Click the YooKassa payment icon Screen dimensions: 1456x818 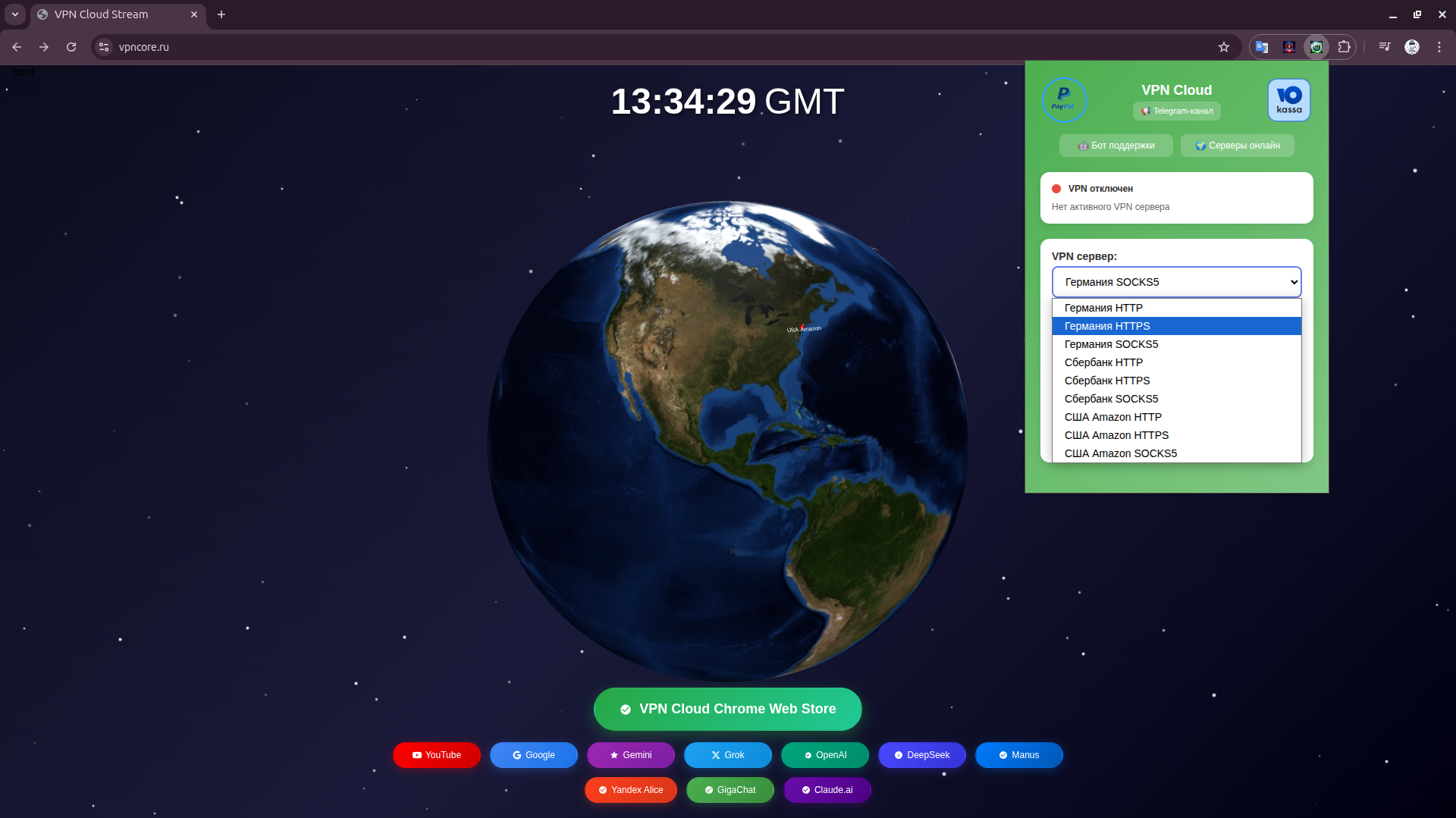click(1289, 99)
